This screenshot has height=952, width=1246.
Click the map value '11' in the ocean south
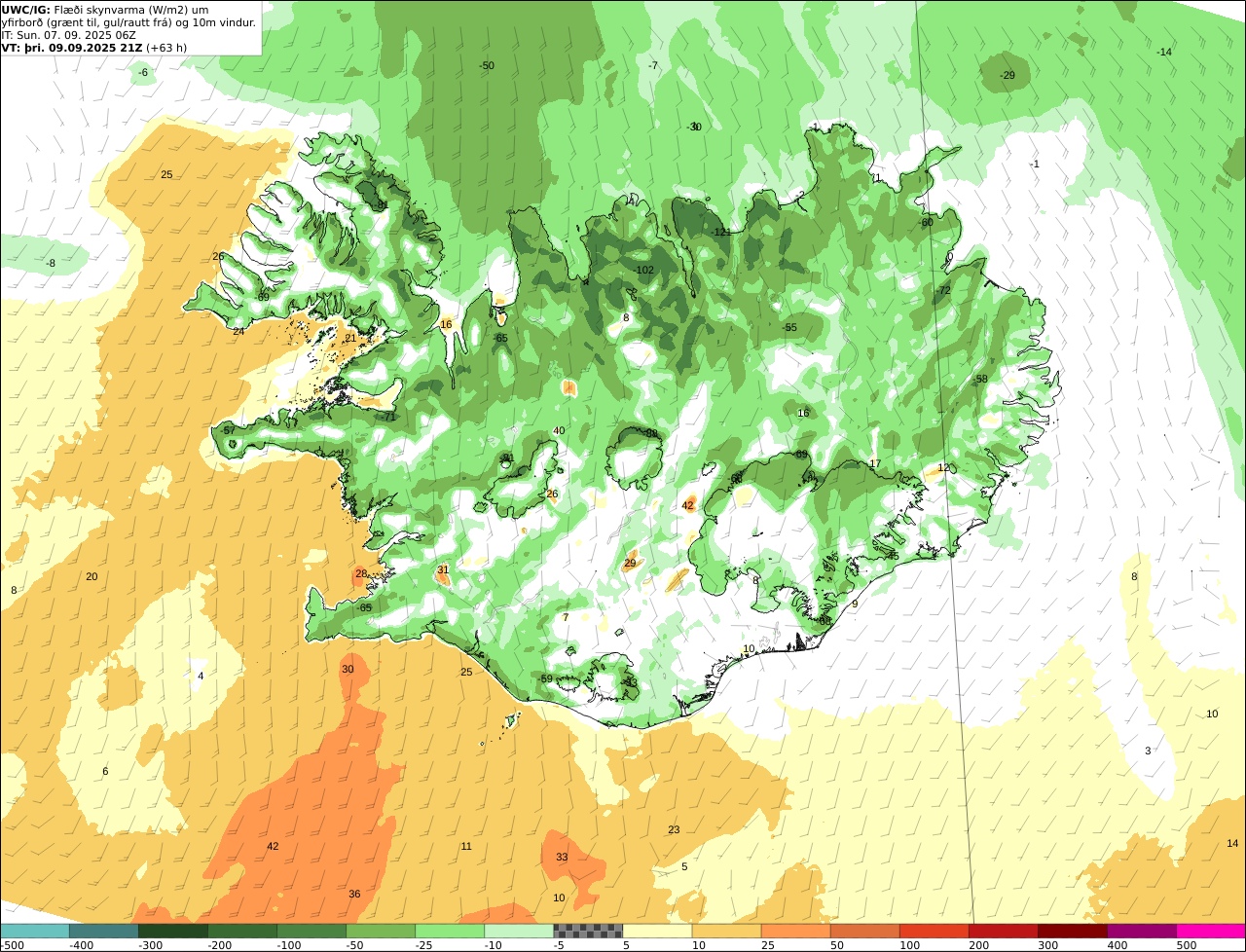coord(466,846)
